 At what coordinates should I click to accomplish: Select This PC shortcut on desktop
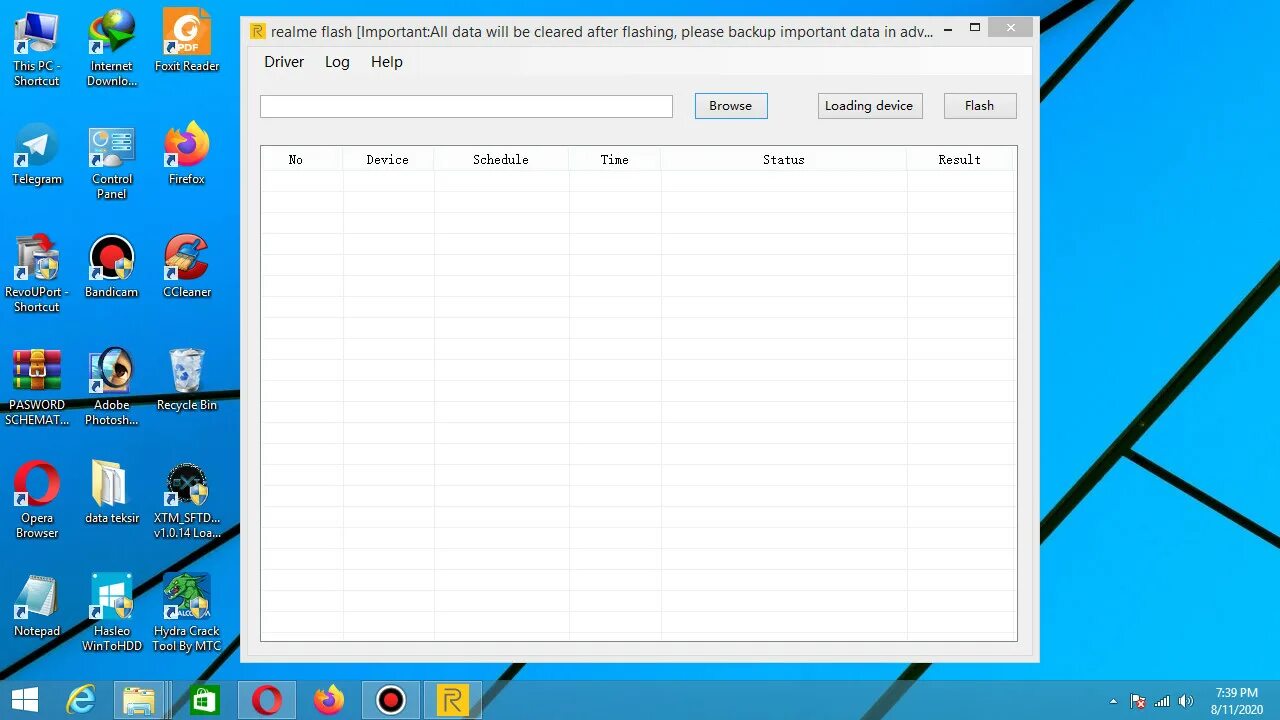(37, 48)
